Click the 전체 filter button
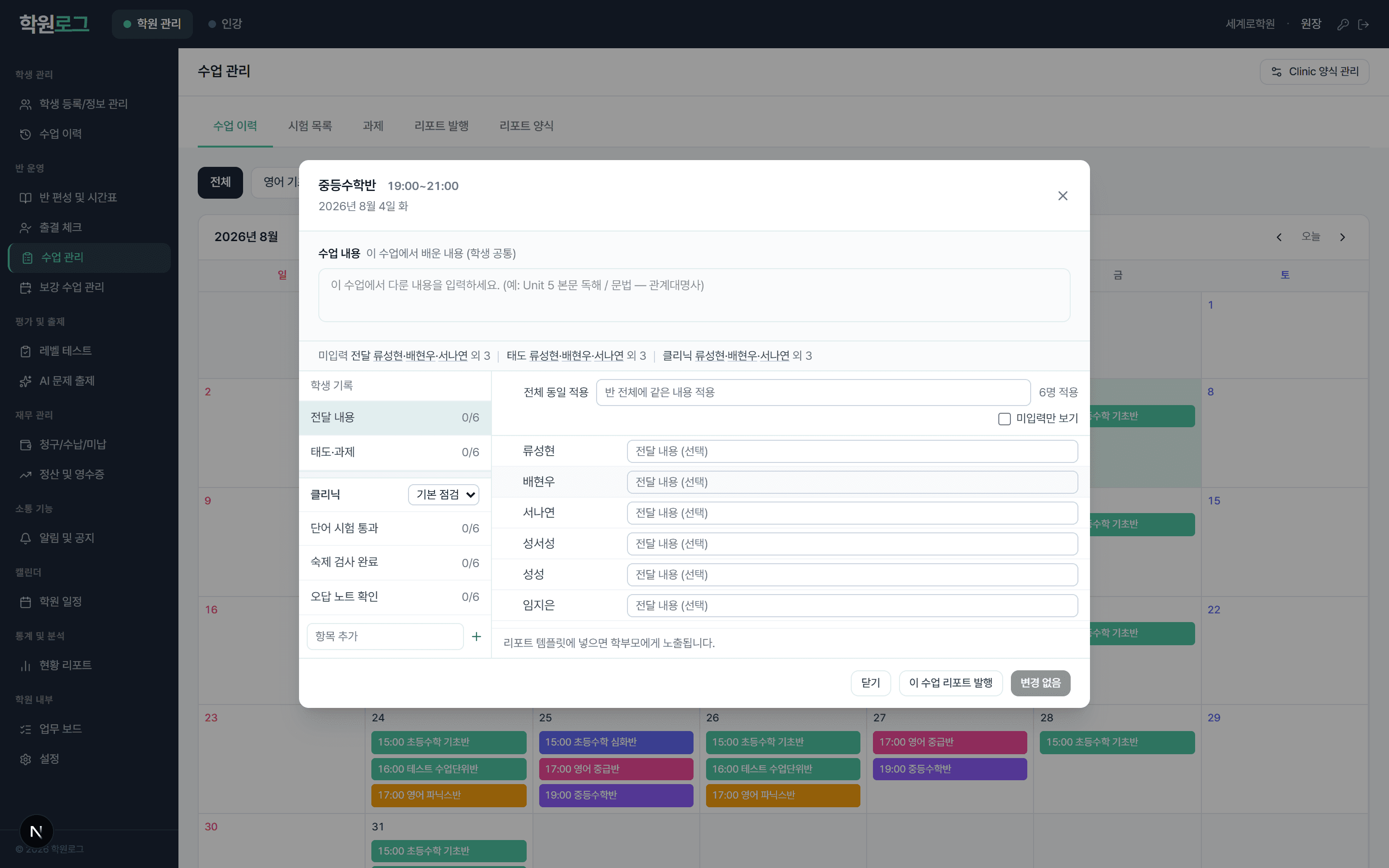Viewport: 1389px width, 868px height. tap(220, 182)
